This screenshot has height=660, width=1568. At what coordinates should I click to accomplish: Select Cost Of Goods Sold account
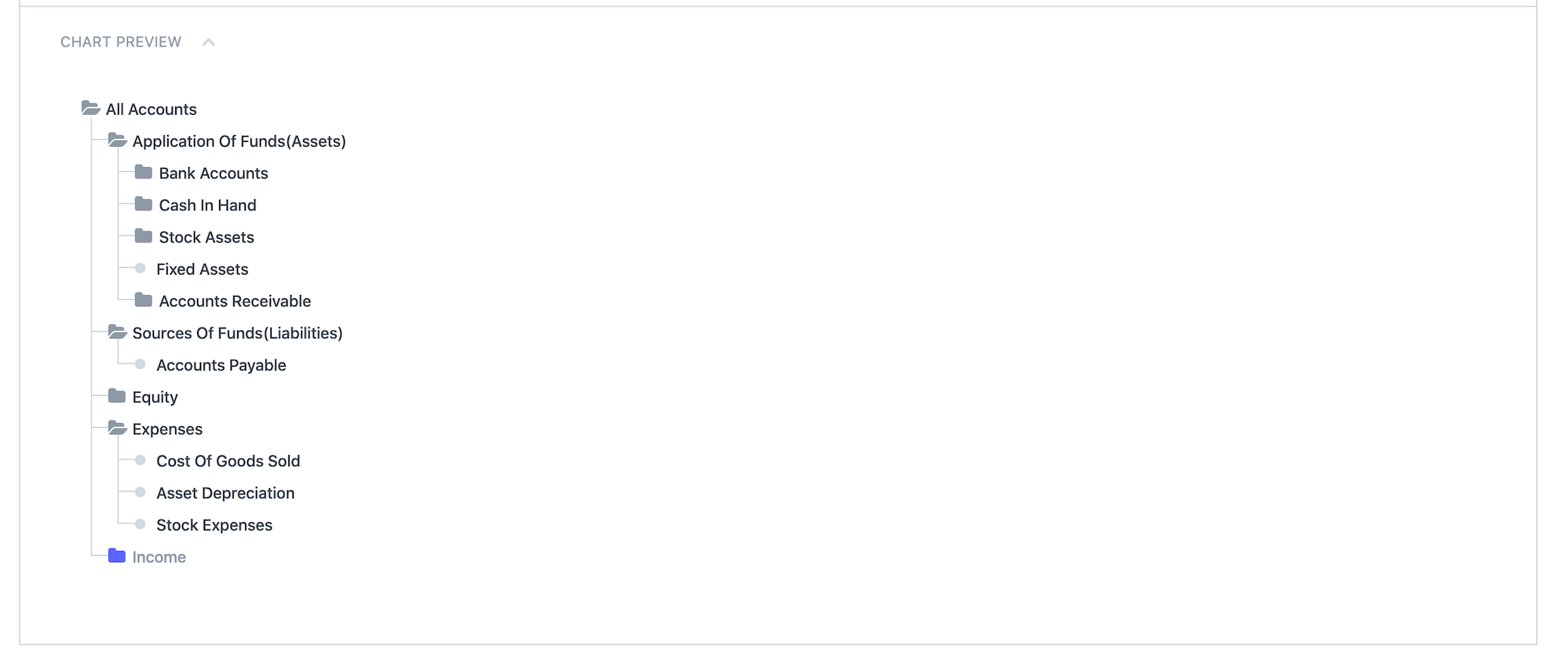click(228, 461)
